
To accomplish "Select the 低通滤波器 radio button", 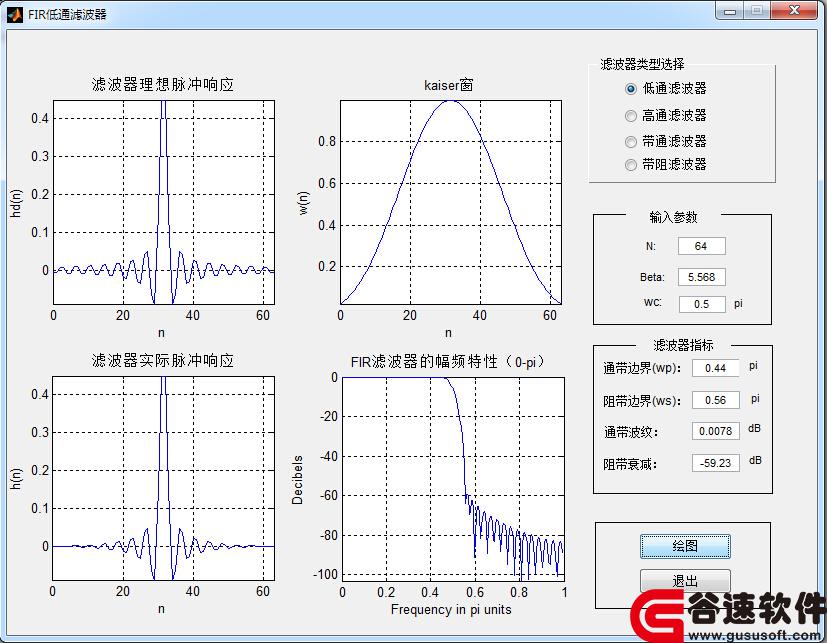I will pyautogui.click(x=666, y=89).
